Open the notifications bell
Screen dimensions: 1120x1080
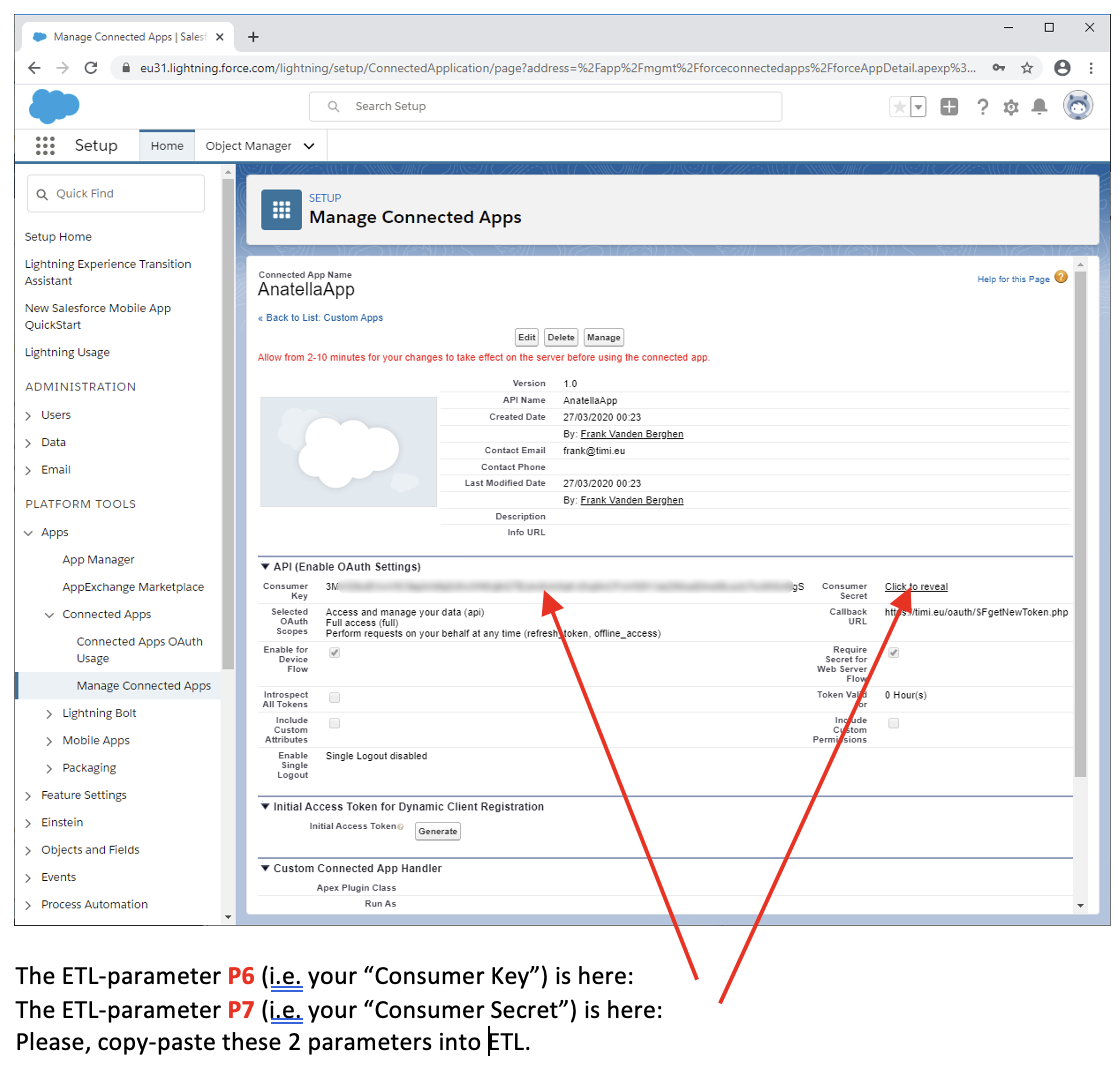click(1040, 107)
